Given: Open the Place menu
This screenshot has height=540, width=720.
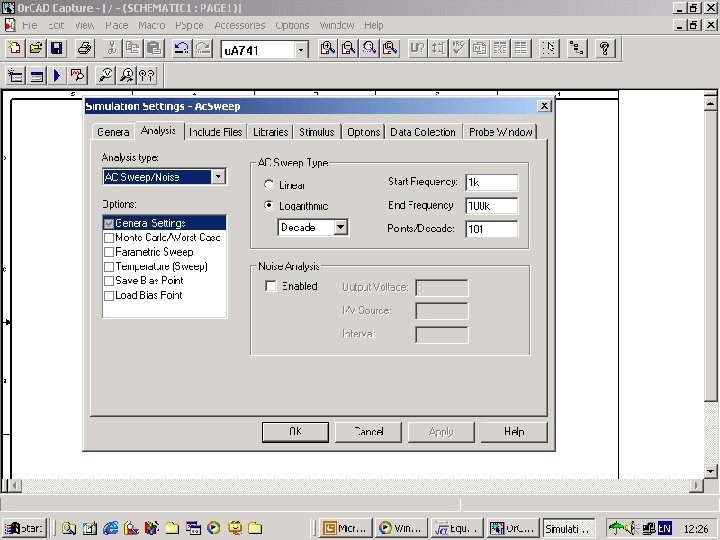Looking at the screenshot, I should (x=117, y=25).
